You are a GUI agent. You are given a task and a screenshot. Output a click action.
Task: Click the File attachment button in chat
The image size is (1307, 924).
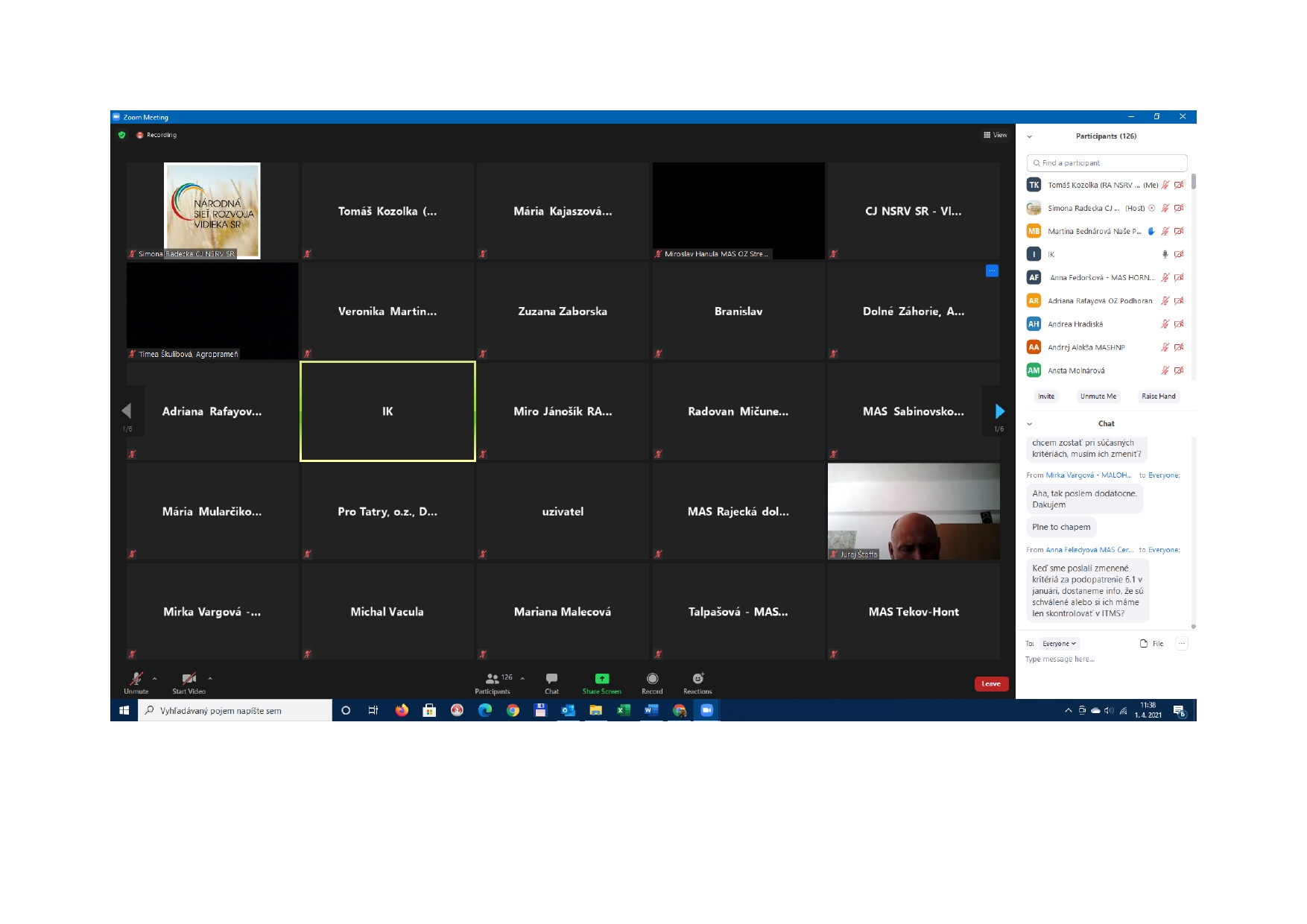coord(1152,644)
